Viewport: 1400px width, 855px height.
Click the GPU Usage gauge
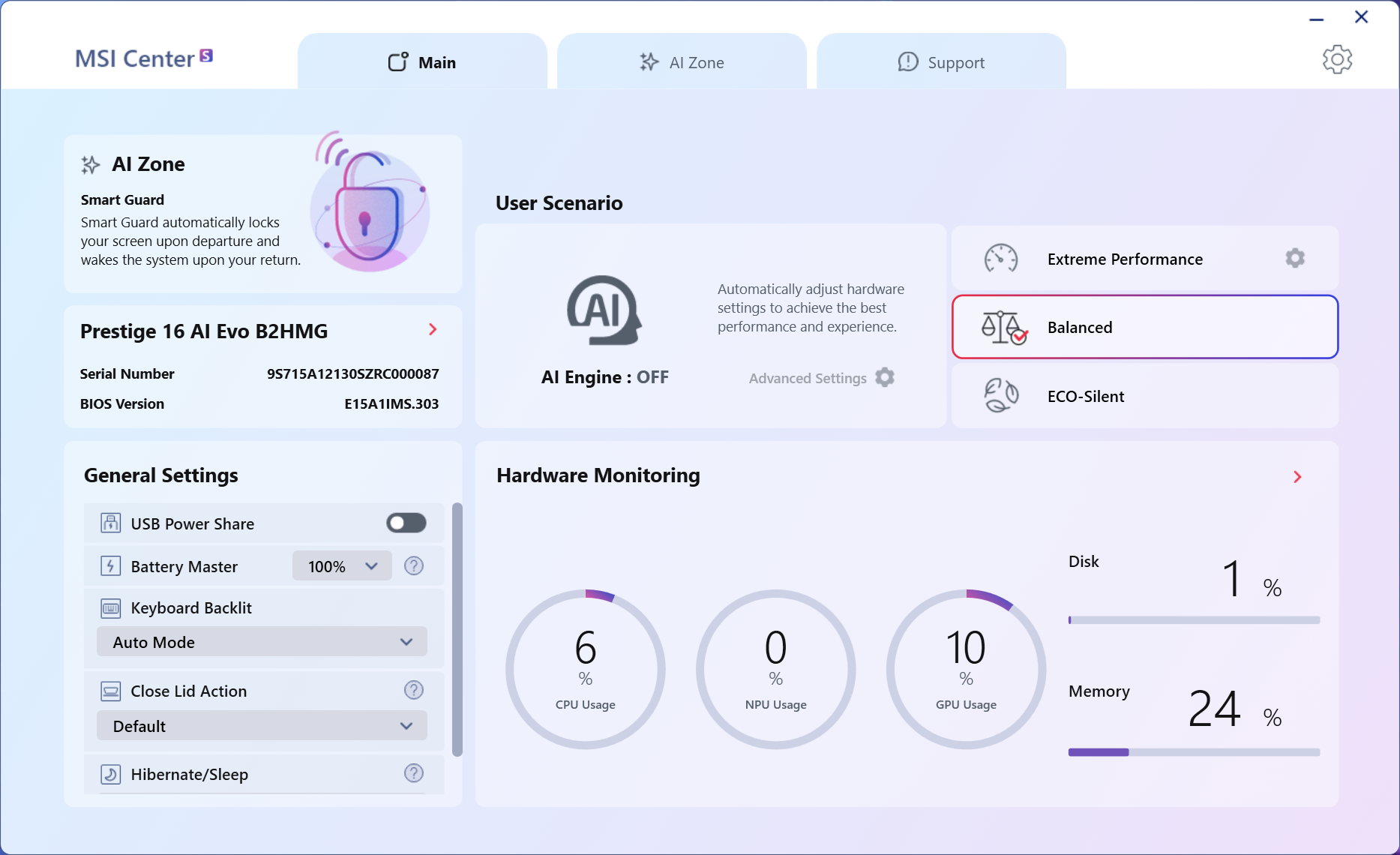[966, 669]
